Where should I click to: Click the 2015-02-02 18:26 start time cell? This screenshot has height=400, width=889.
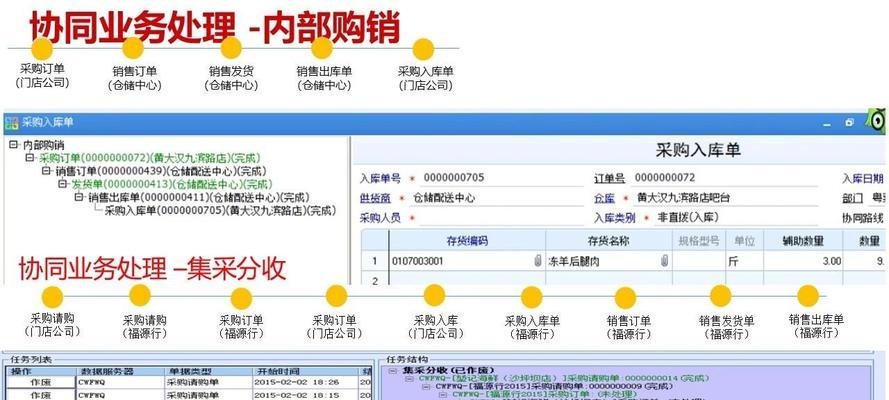305,382
